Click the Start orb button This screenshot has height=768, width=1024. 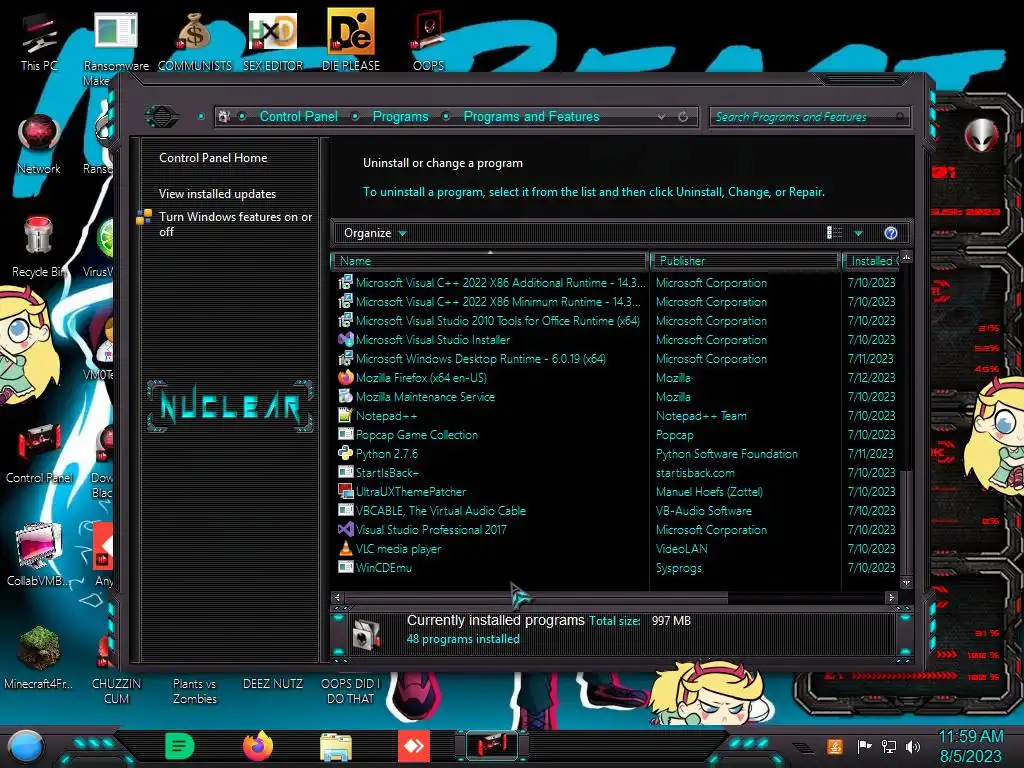(x=26, y=748)
